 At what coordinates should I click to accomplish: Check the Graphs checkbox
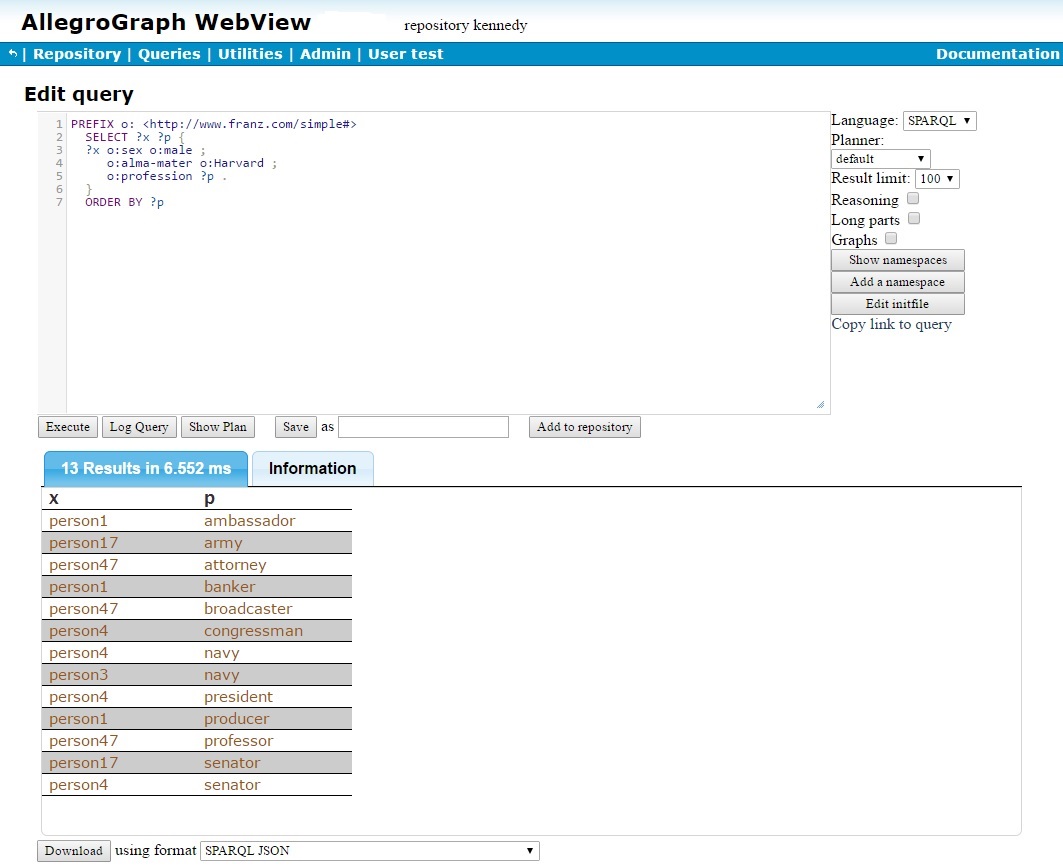pyautogui.click(x=891, y=239)
